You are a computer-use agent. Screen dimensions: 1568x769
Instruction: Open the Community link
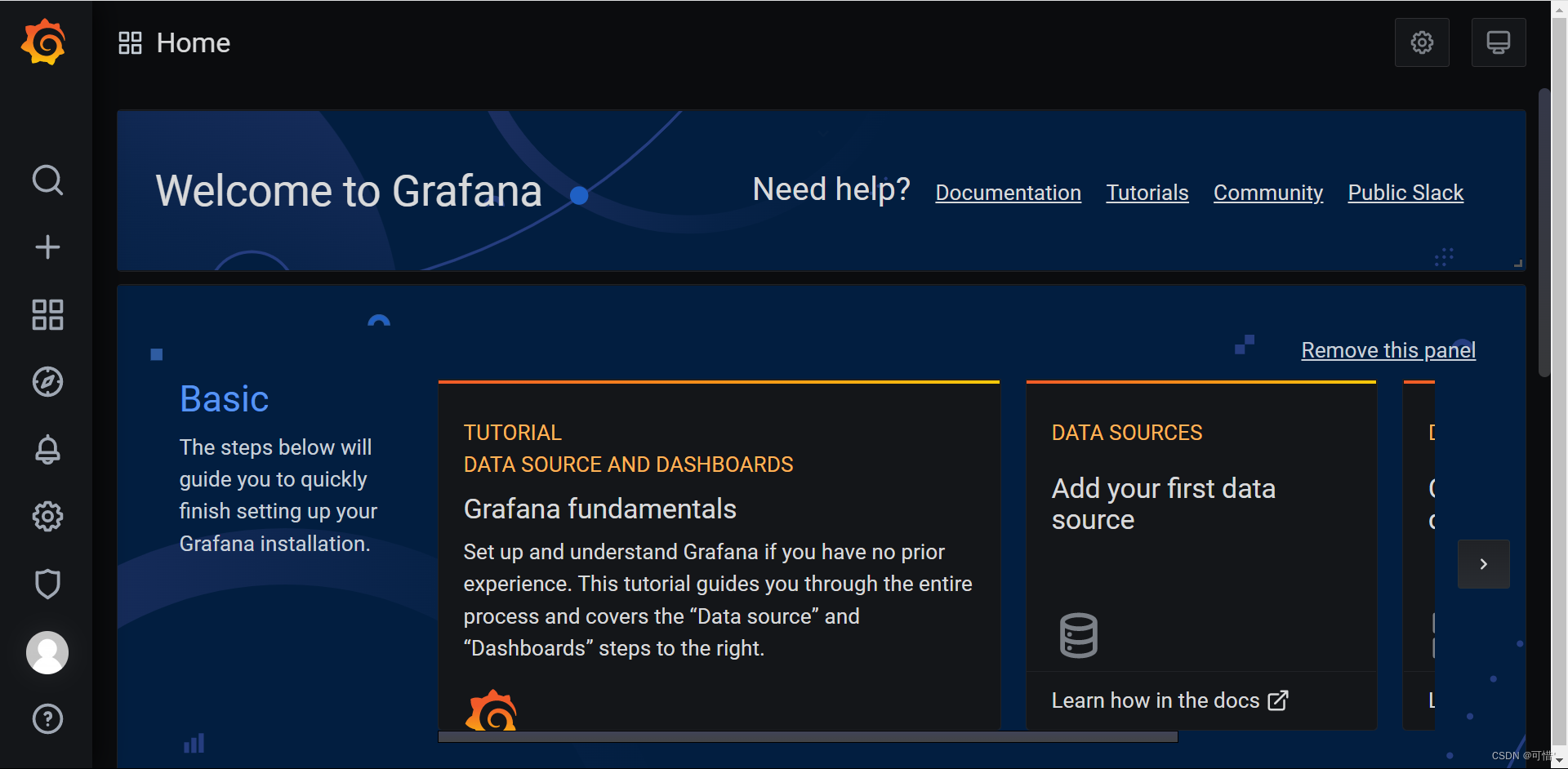click(x=1267, y=193)
